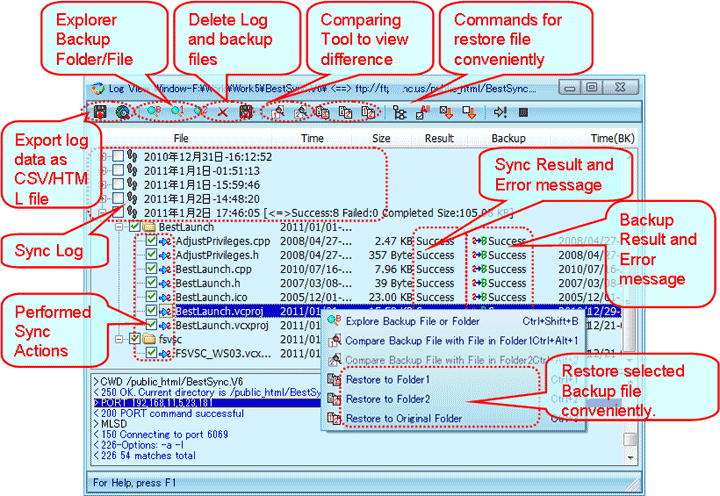Screen dimensions: 720x496
Task: Click the fsvsc folder icon in tree
Action: click(x=149, y=339)
